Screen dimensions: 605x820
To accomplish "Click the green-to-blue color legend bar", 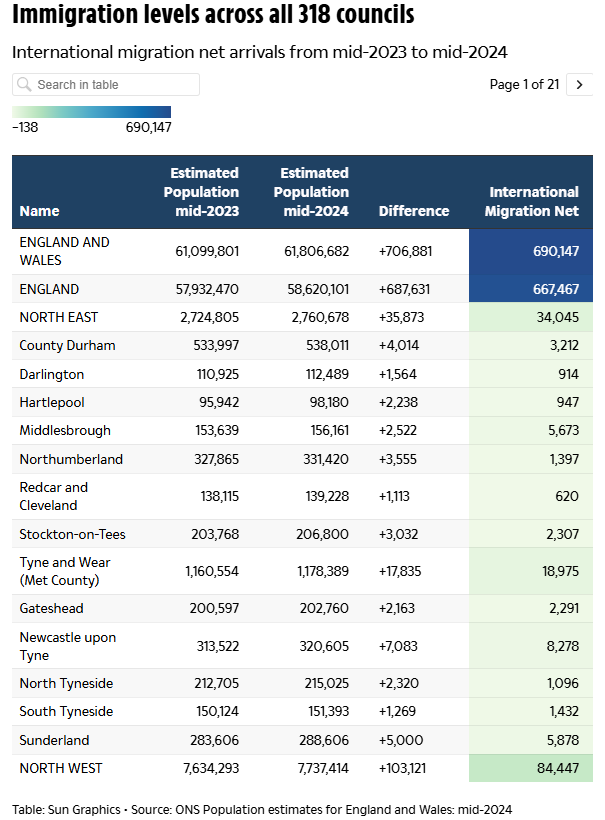I will pyautogui.click(x=92, y=112).
